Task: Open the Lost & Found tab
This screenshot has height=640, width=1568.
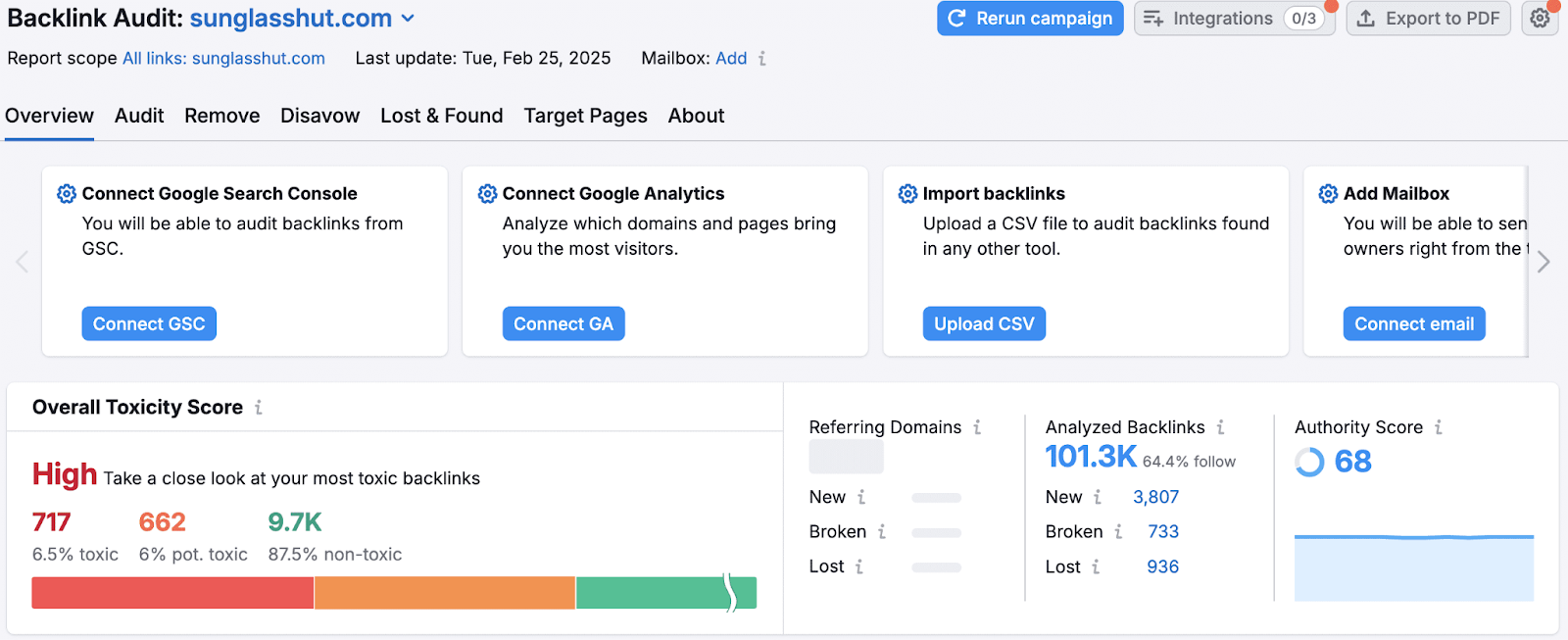Action: tap(441, 116)
